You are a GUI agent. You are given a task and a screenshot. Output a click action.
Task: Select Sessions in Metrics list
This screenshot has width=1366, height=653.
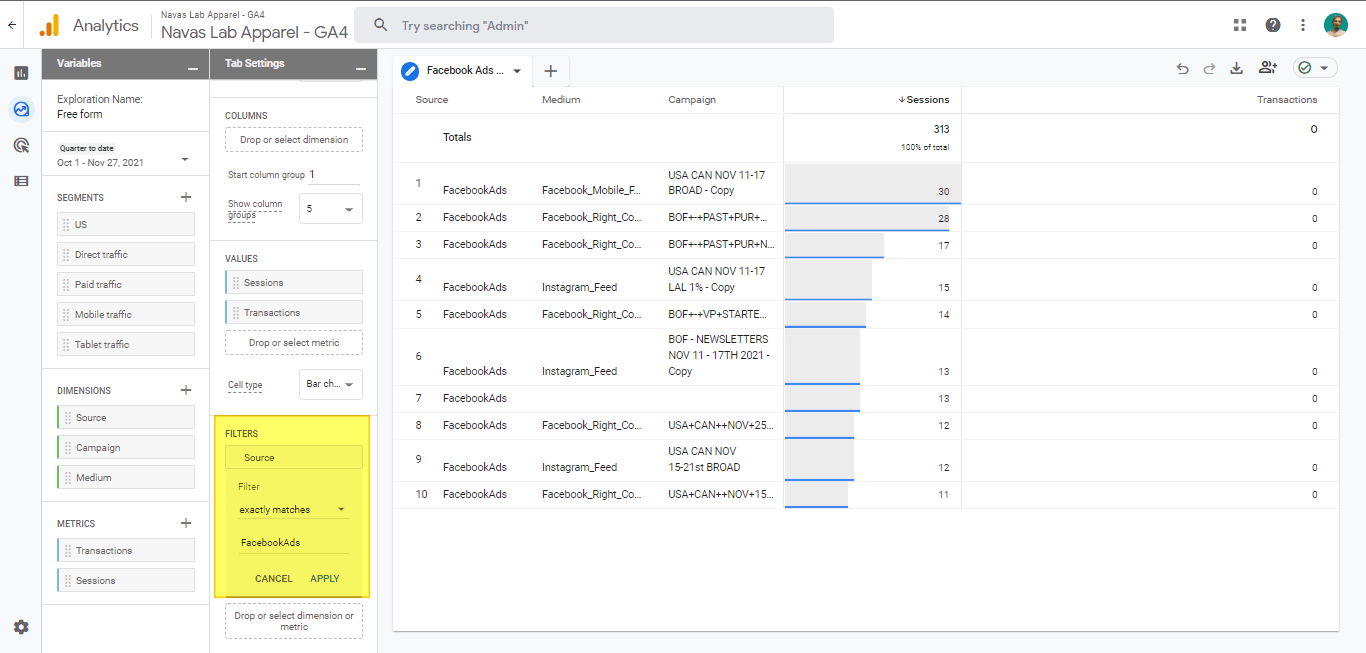126,581
